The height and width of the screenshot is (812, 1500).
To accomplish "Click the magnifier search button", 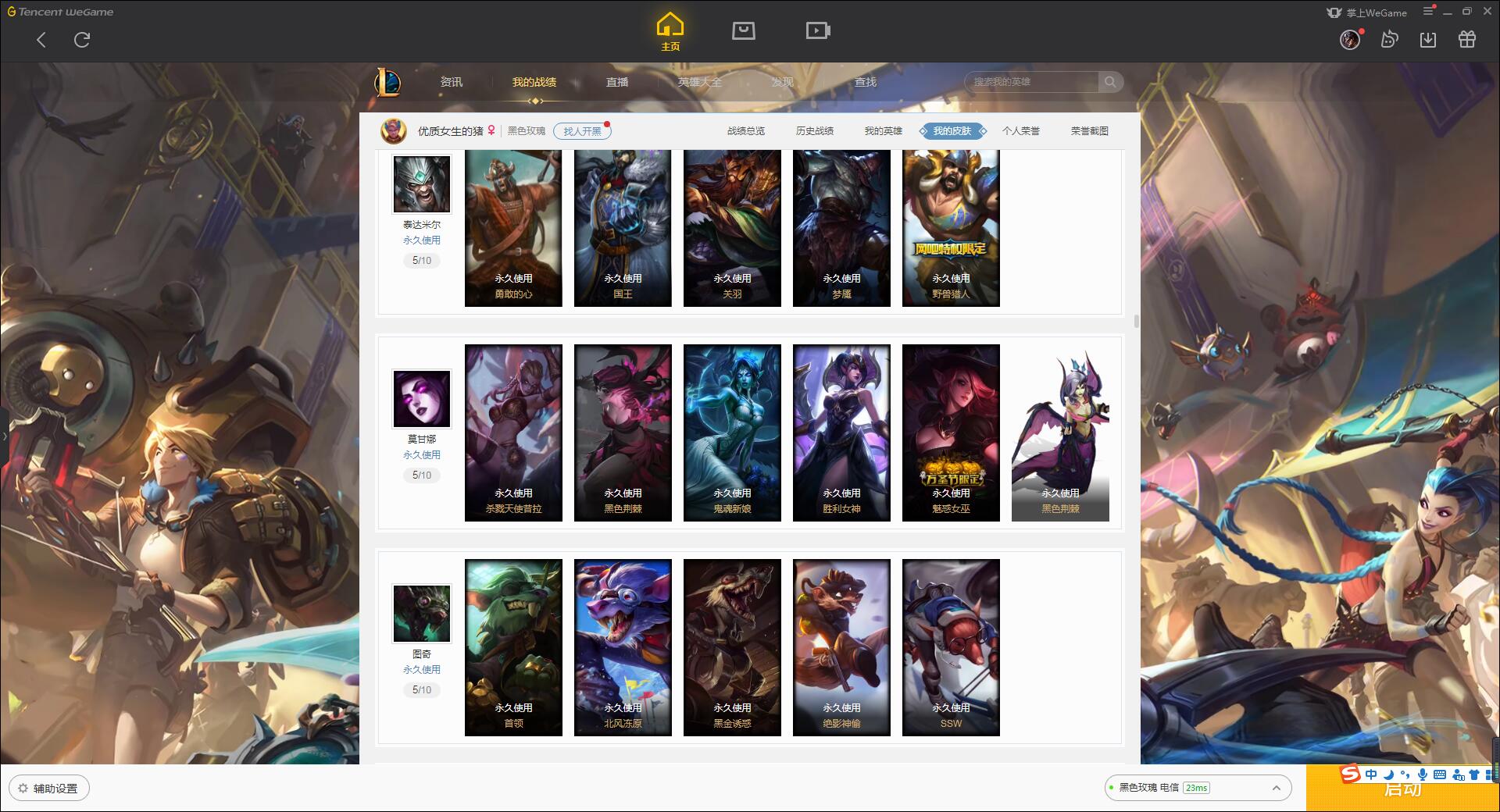I will (x=1110, y=82).
